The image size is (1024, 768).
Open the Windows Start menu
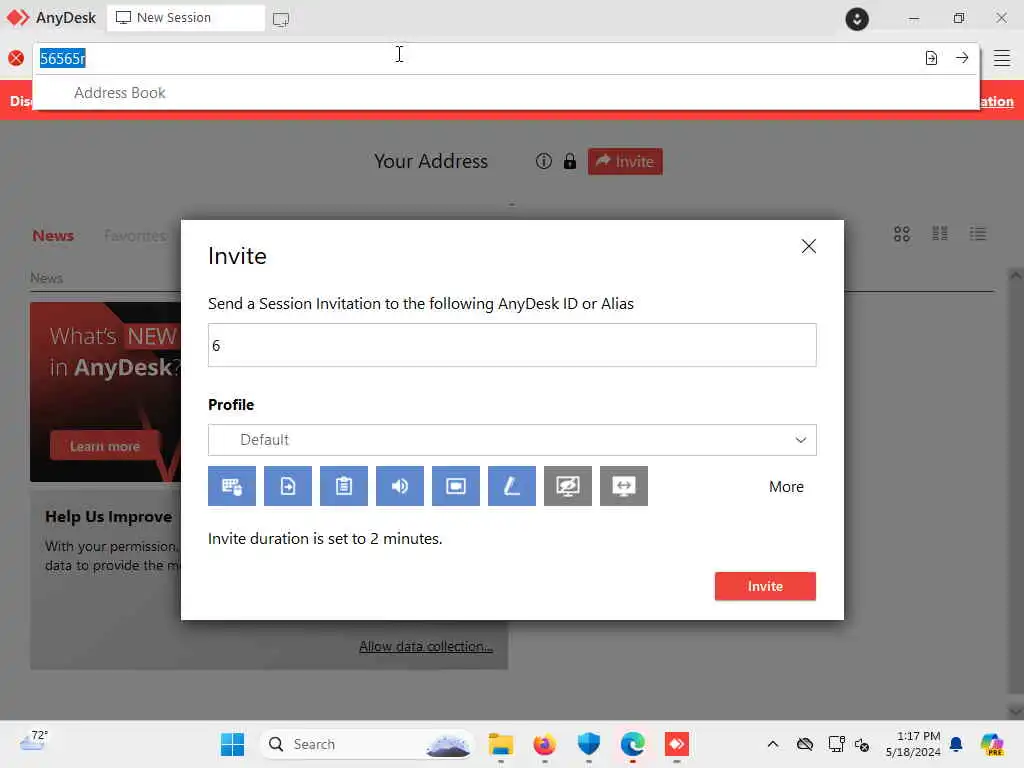click(232, 744)
